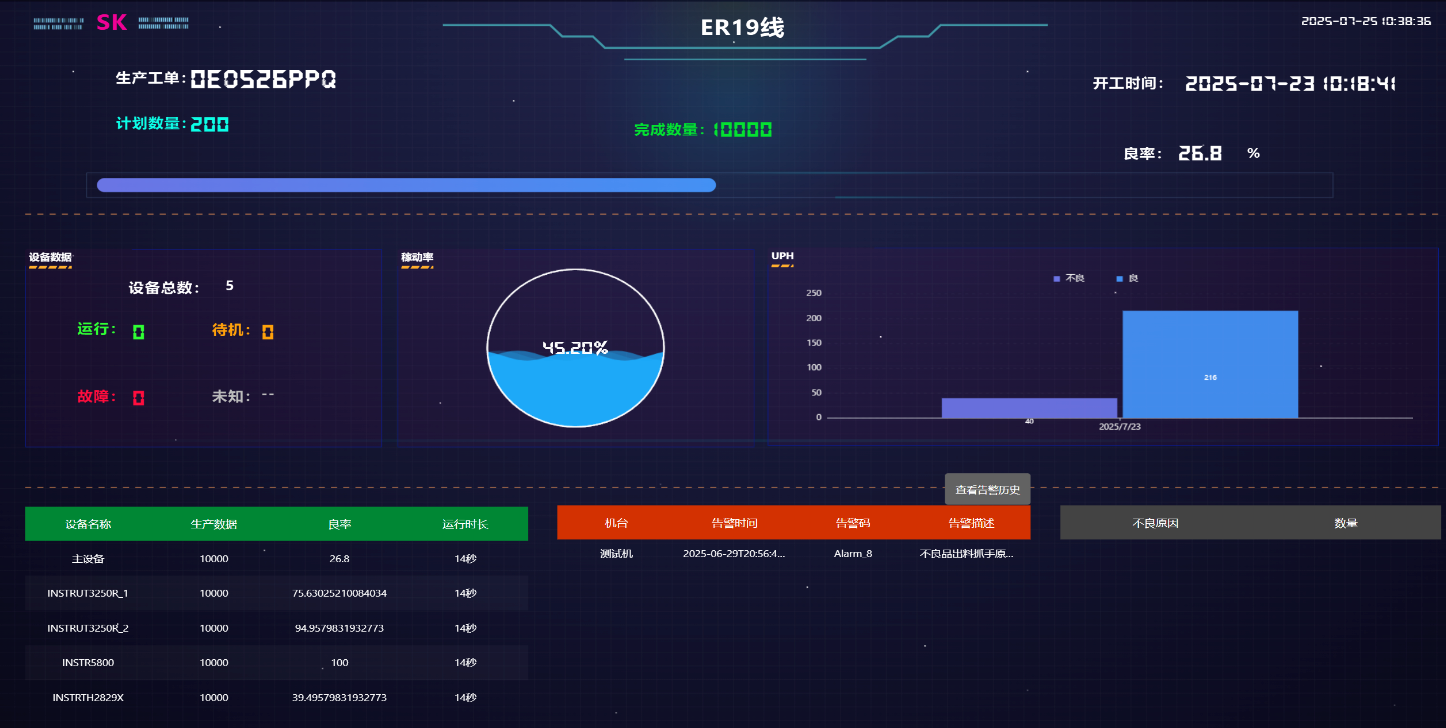The width and height of the screenshot is (1446, 728).
Task: Click the 不良原因 column header
Action: click(1155, 523)
